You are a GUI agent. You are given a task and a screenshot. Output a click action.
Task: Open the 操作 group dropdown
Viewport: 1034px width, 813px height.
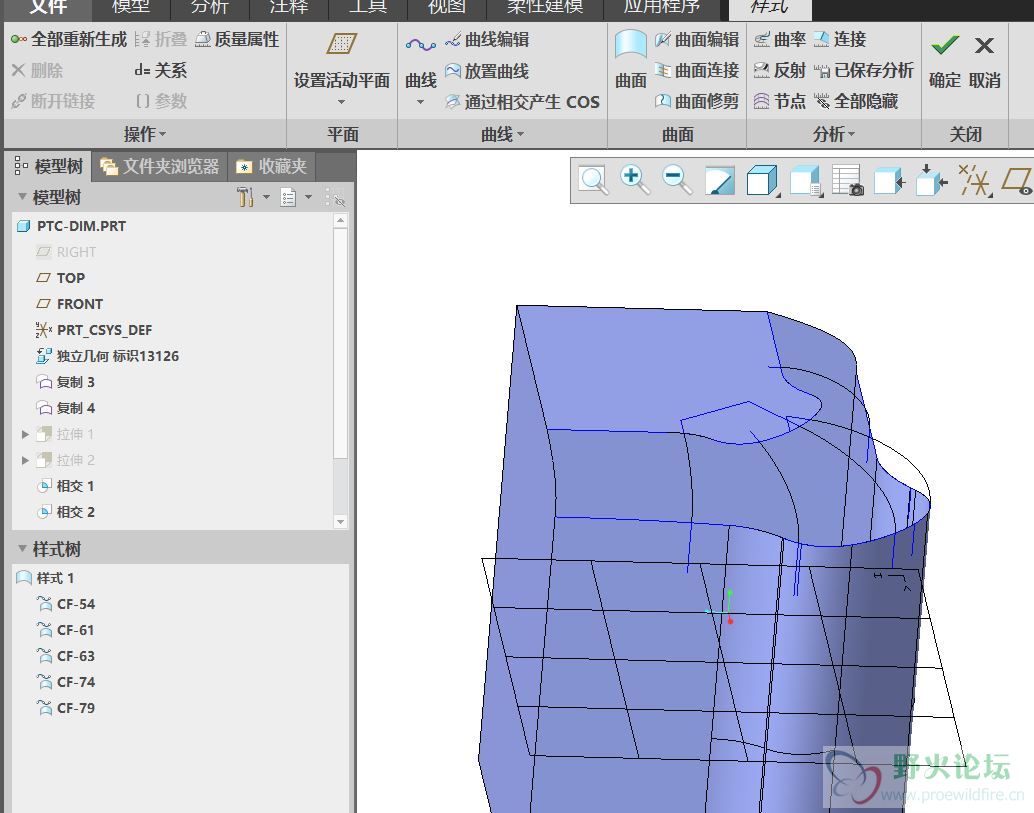(x=145, y=134)
